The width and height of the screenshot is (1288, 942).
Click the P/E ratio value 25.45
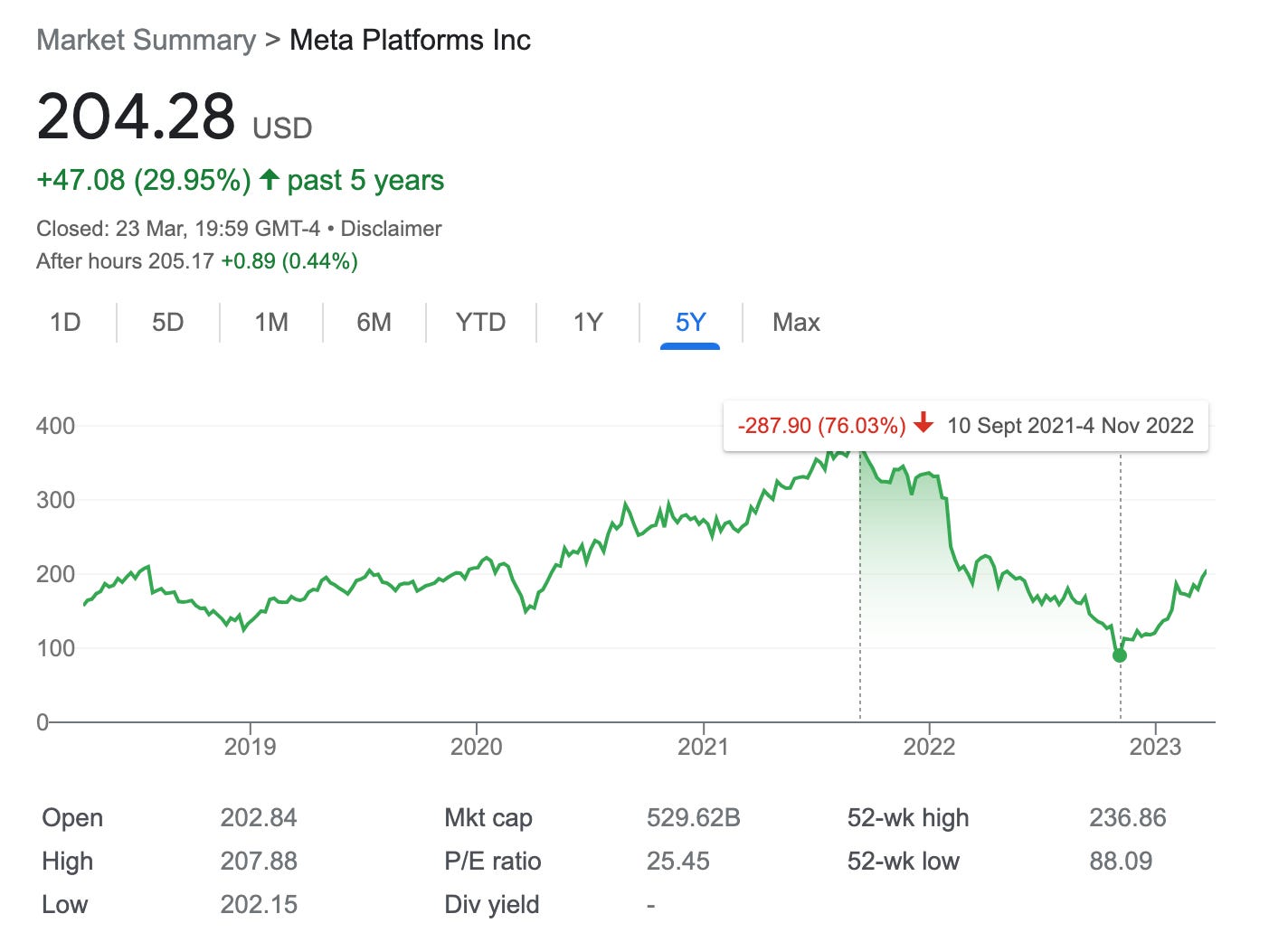click(677, 862)
